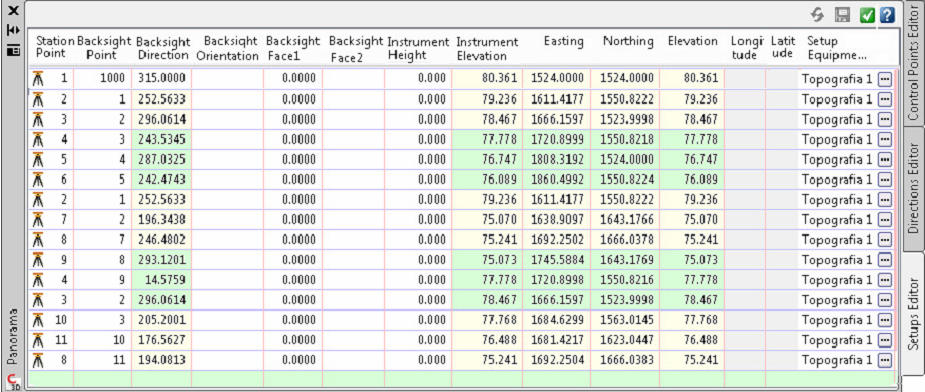Click the refresh icon in the toolbar
Screen dimensions: 925x392
817,15
